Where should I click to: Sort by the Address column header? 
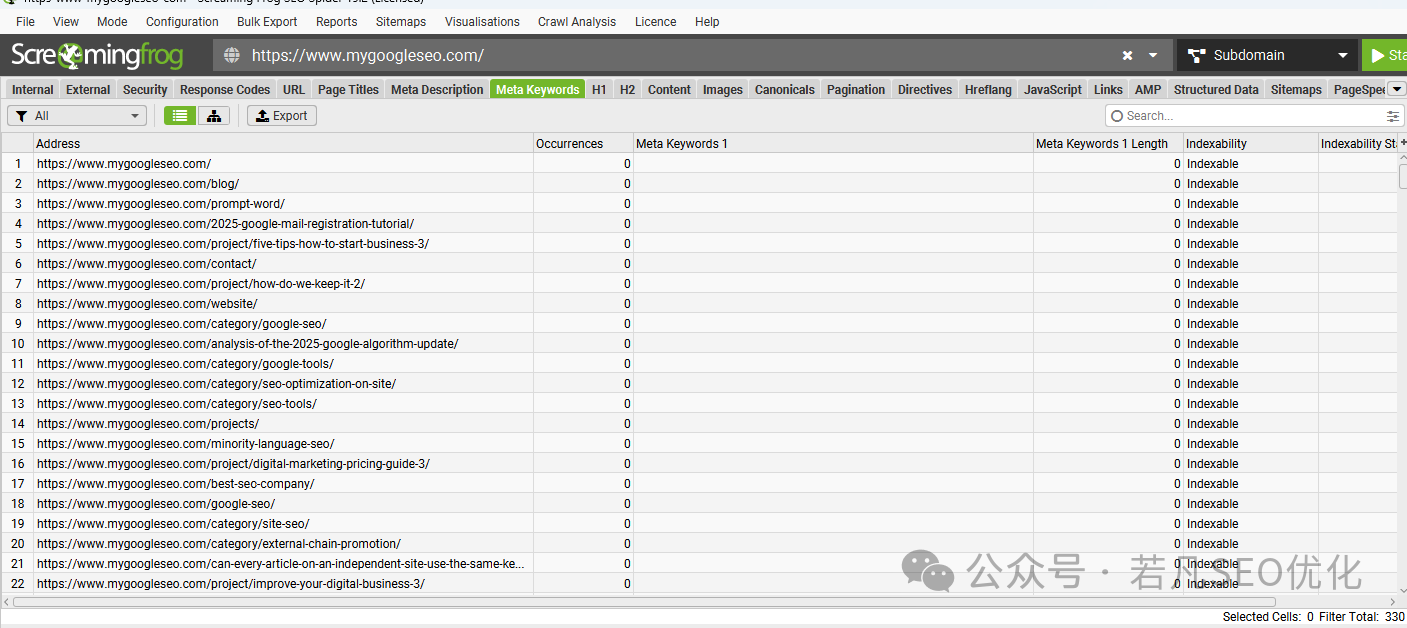click(x=283, y=143)
